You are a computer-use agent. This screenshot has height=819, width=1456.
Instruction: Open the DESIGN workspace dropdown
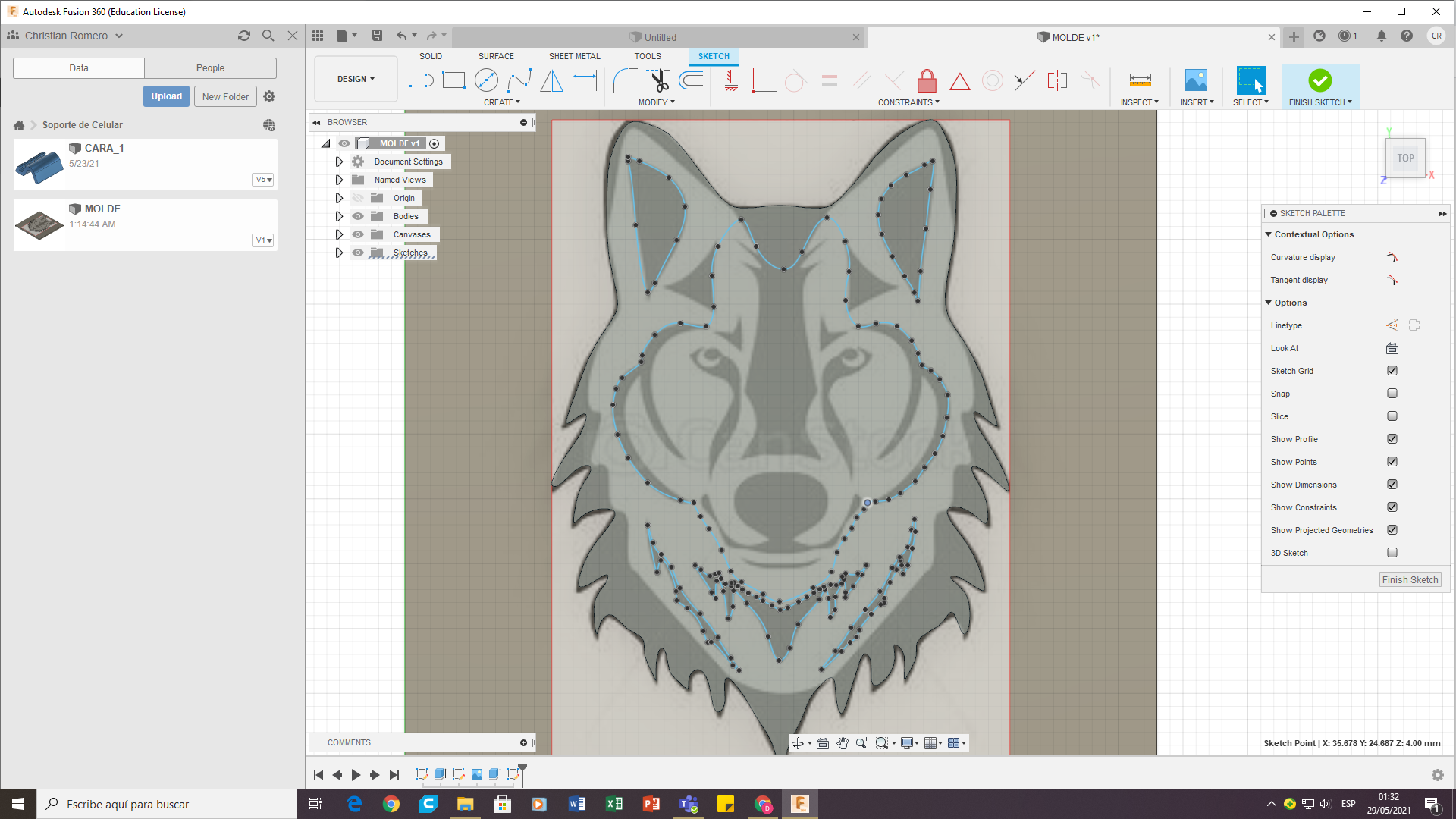(356, 79)
